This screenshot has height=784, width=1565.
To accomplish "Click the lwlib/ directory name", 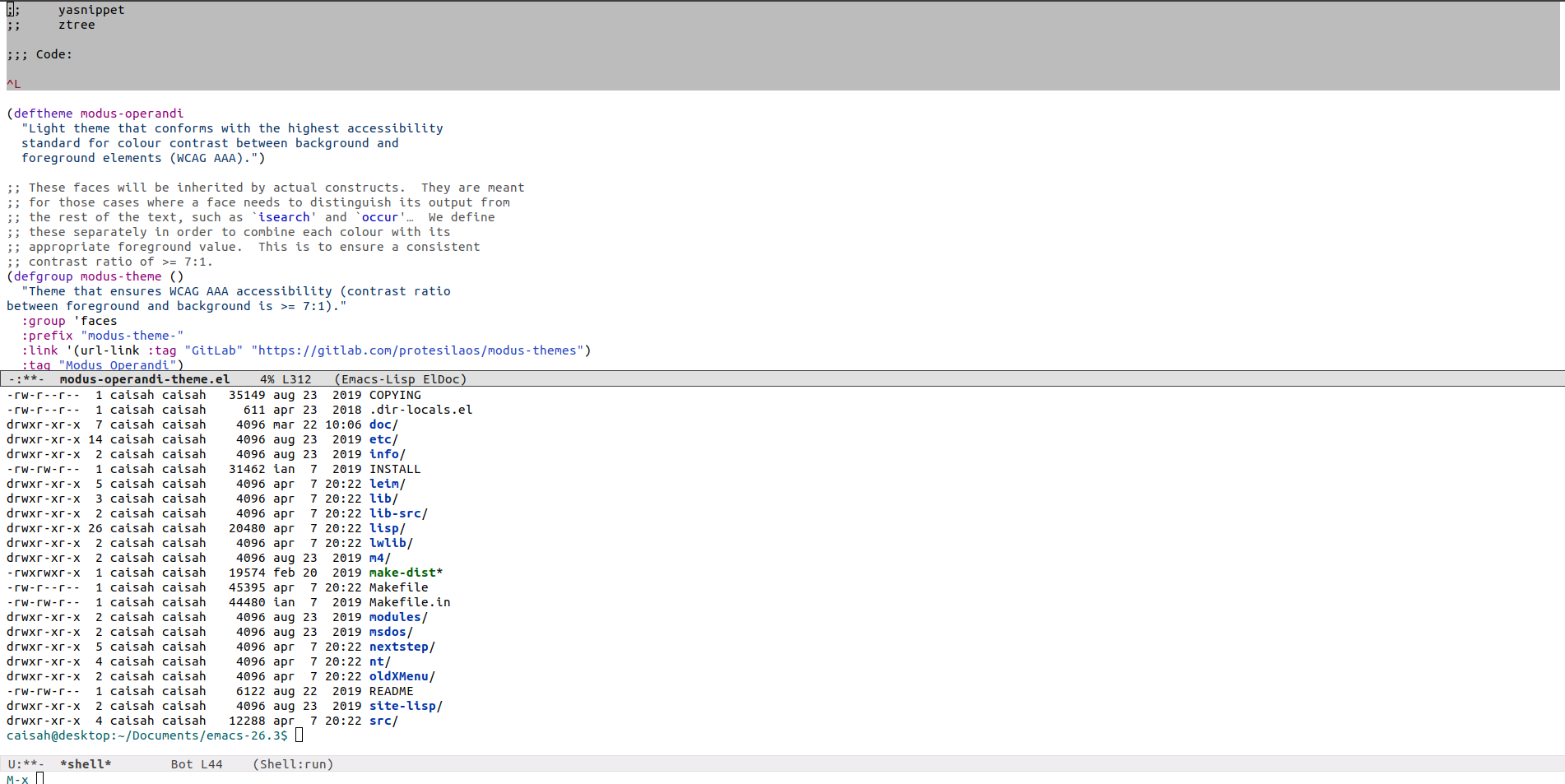I will (x=391, y=543).
